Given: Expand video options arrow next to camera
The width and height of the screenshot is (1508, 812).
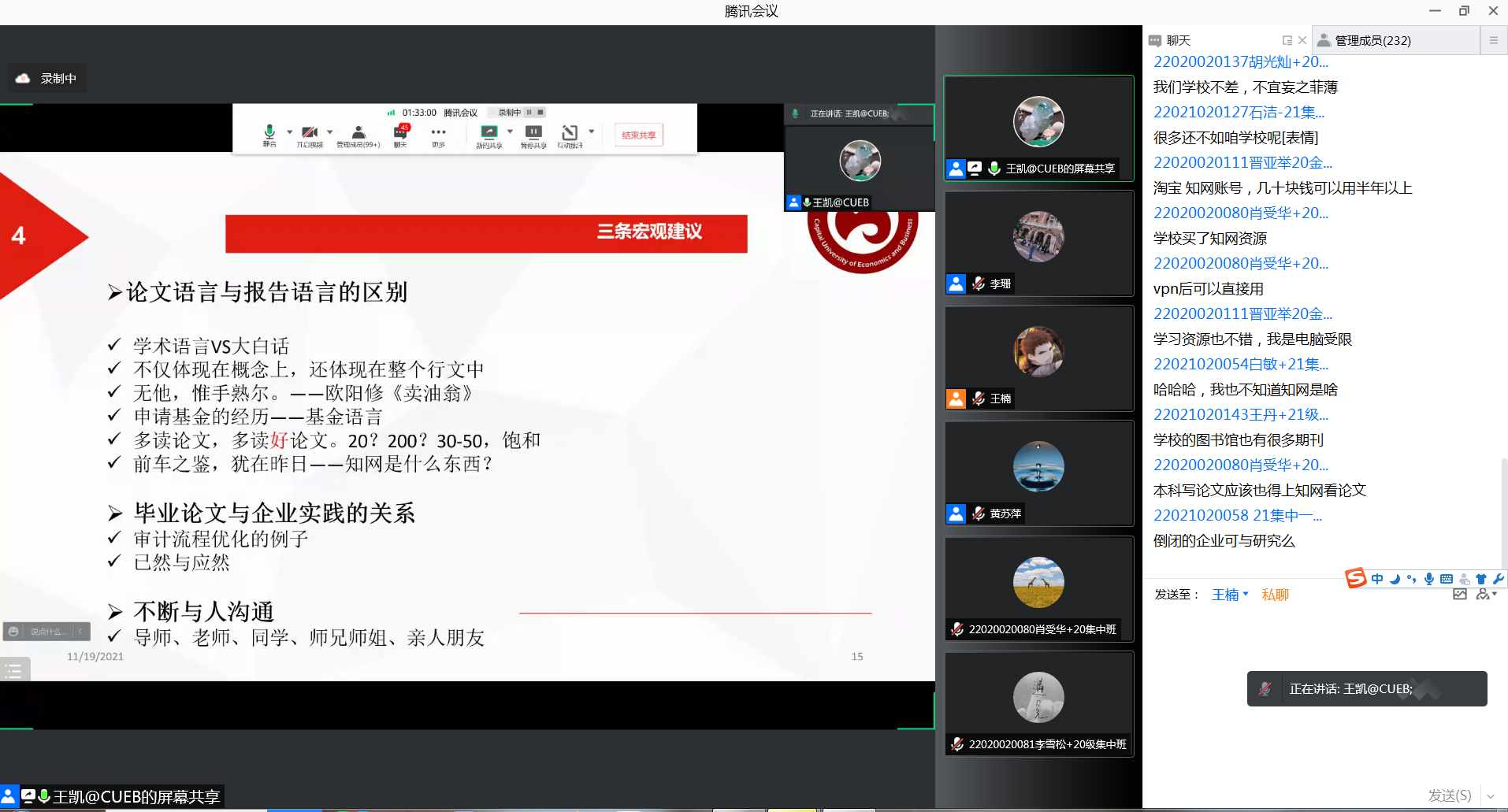Looking at the screenshot, I should pyautogui.click(x=329, y=132).
